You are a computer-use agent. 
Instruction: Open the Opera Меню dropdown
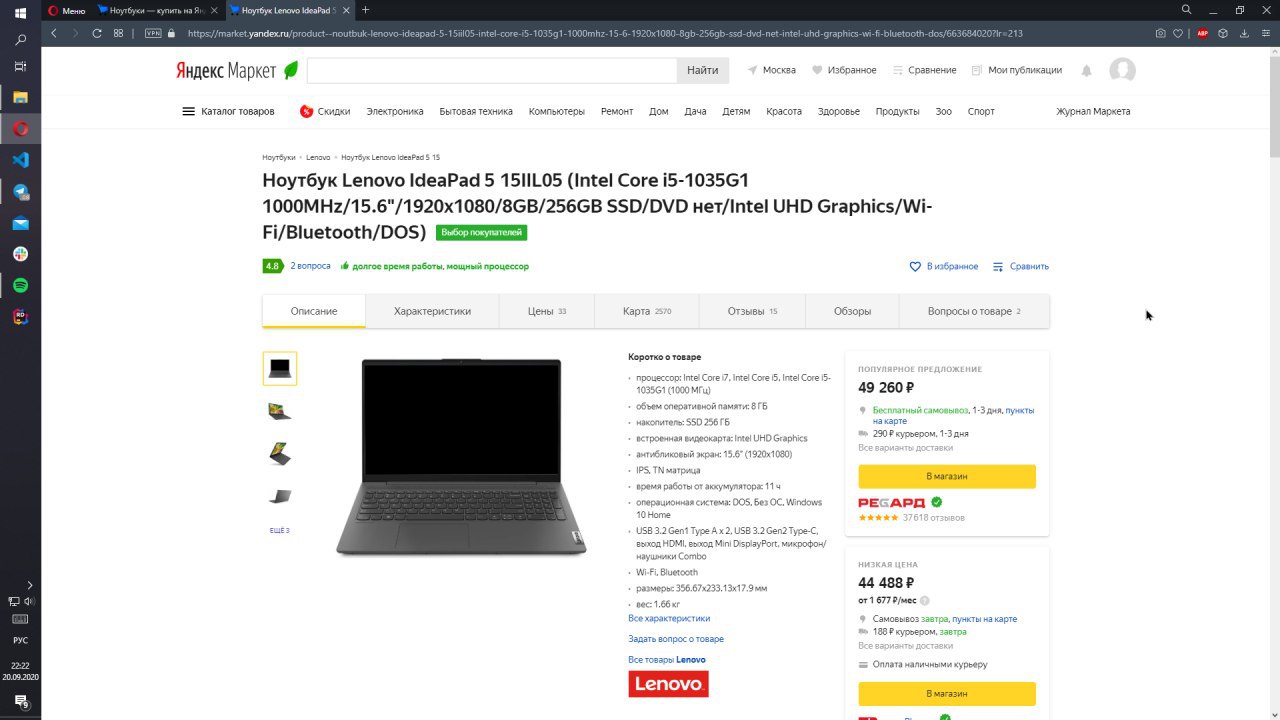point(67,10)
